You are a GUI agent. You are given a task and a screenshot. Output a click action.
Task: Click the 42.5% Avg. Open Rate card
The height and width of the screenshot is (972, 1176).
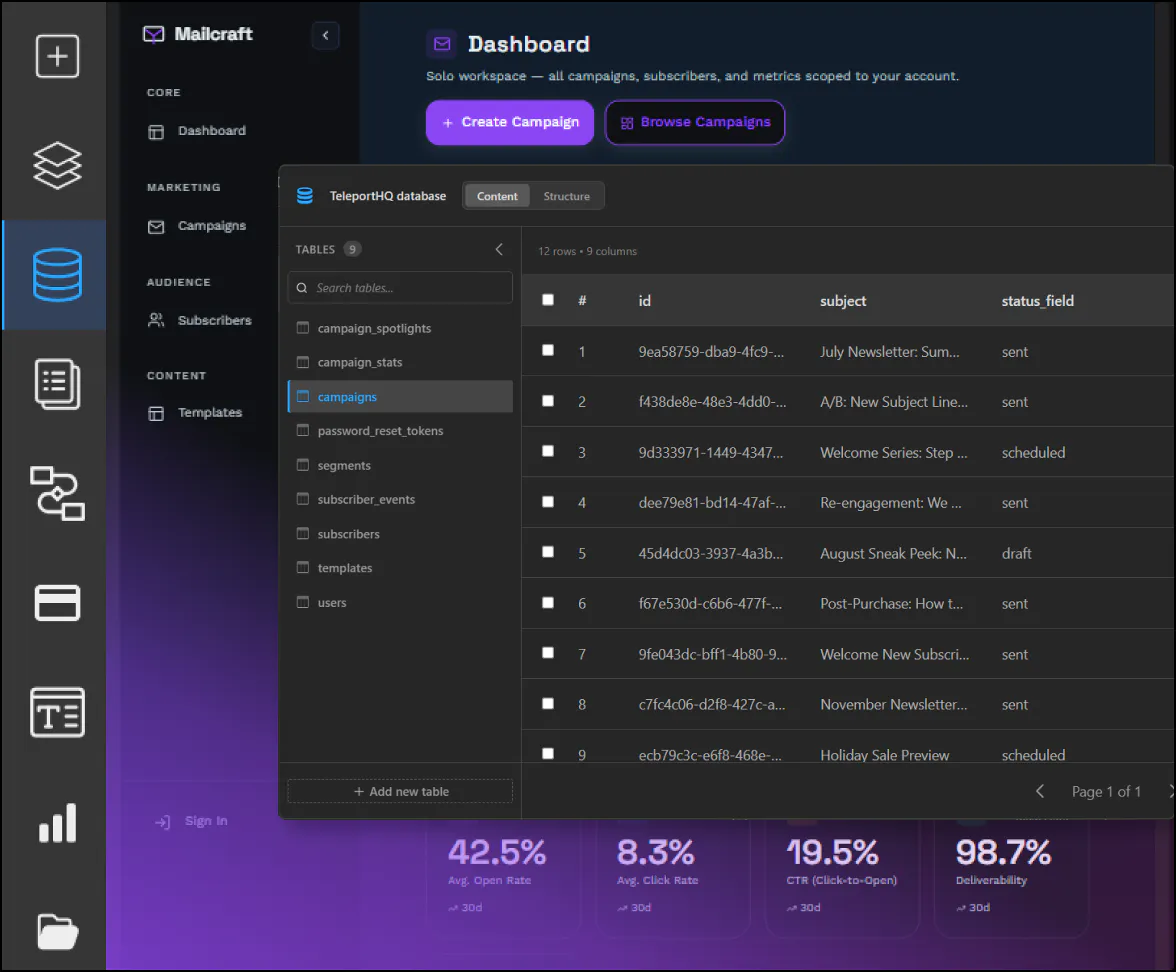tap(505, 878)
